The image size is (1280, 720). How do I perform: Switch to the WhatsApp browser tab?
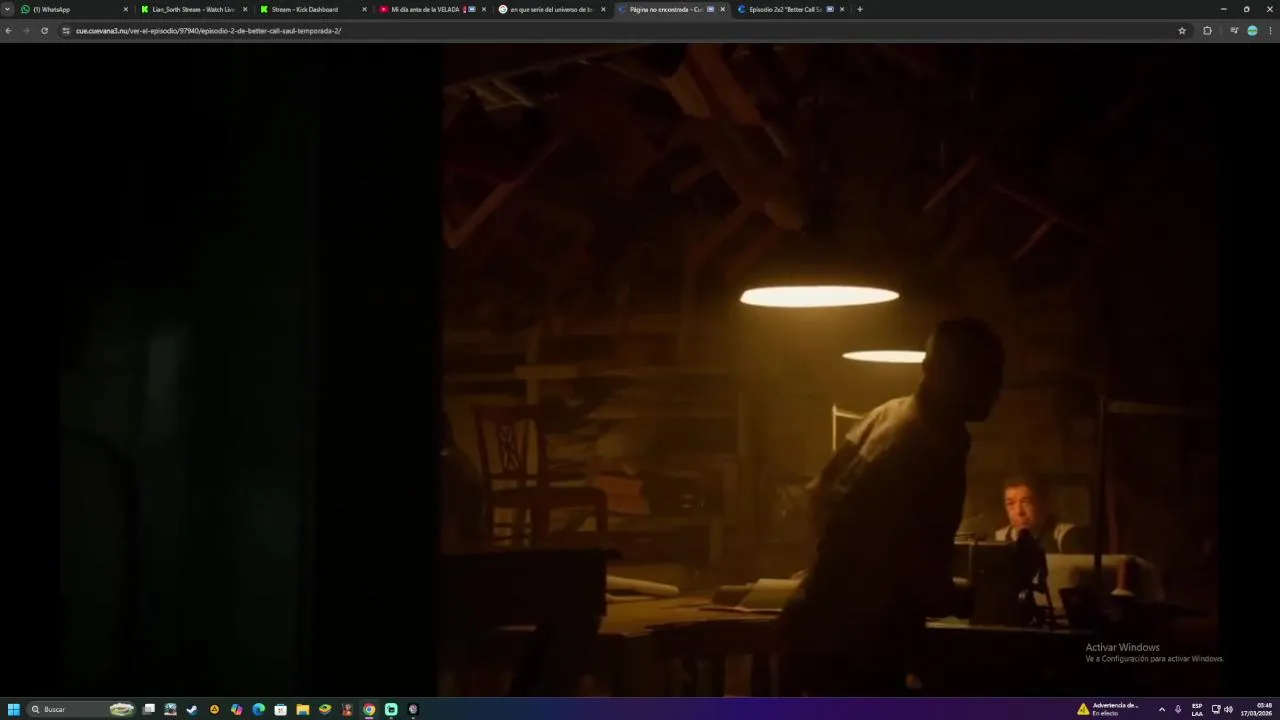[75, 9]
